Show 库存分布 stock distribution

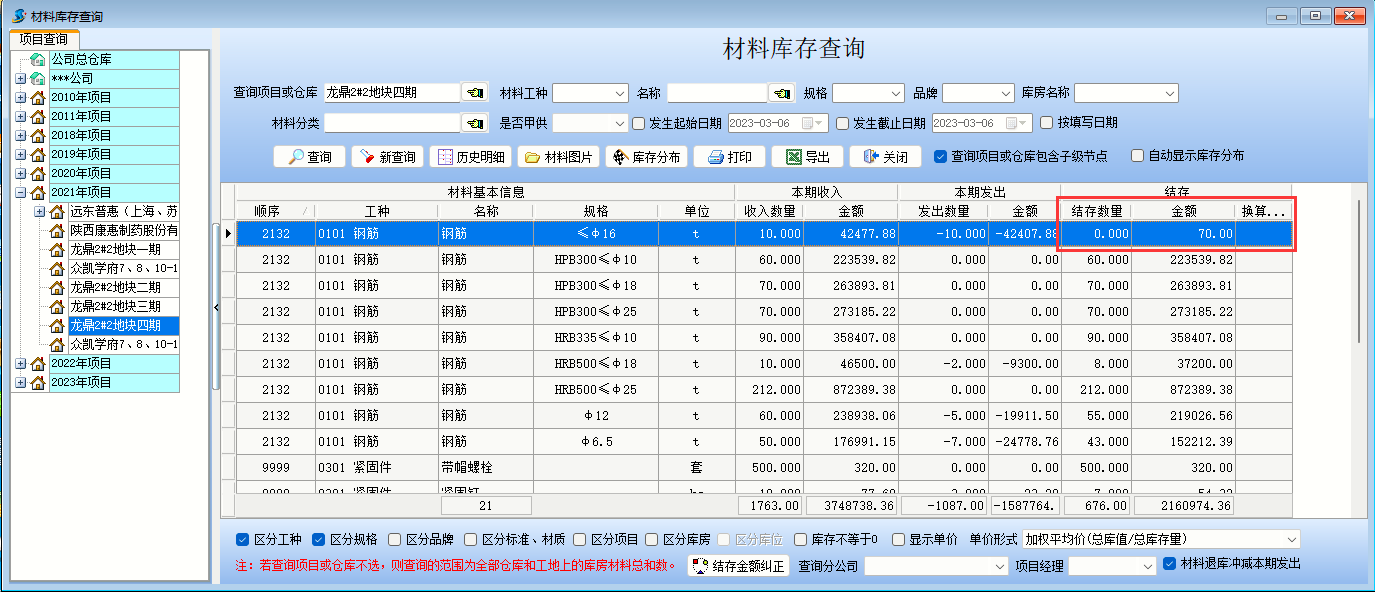[x=646, y=157]
